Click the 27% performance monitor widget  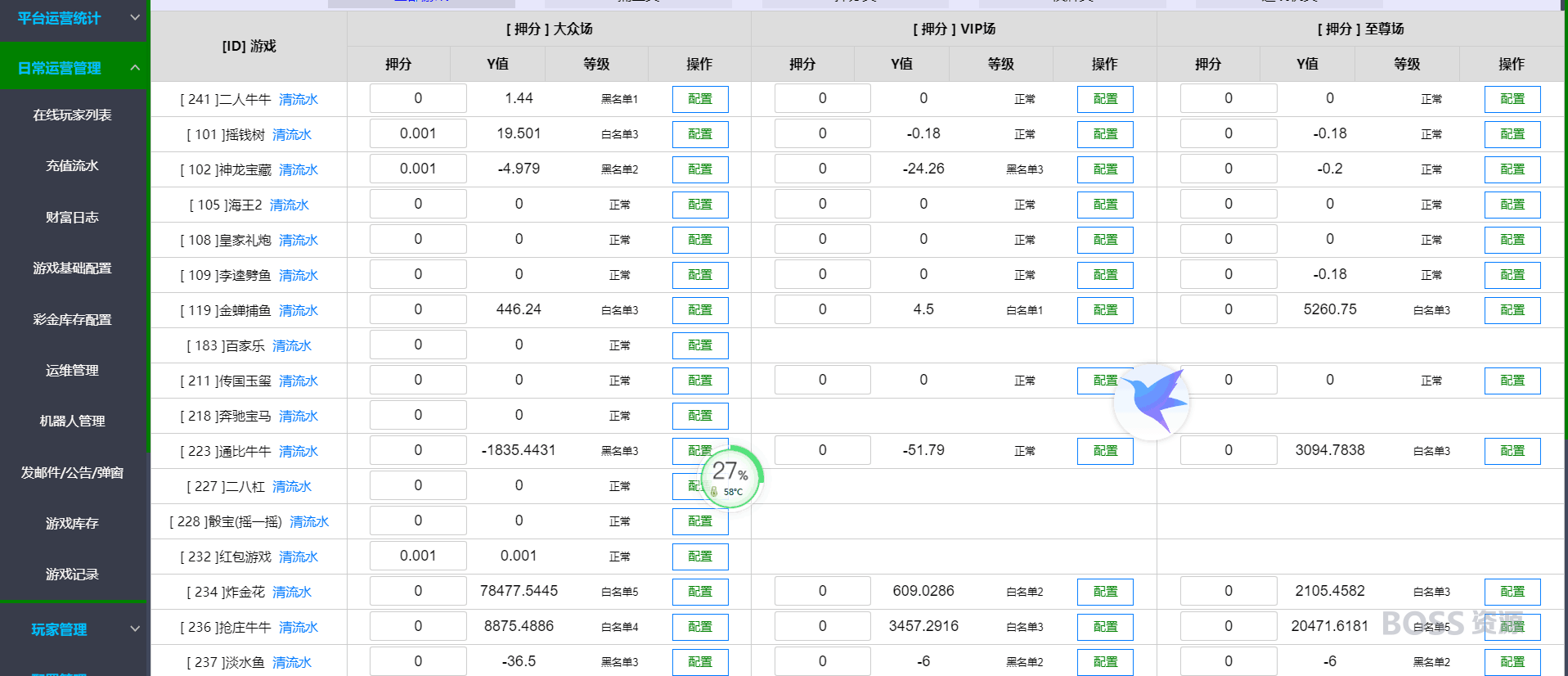(x=731, y=477)
